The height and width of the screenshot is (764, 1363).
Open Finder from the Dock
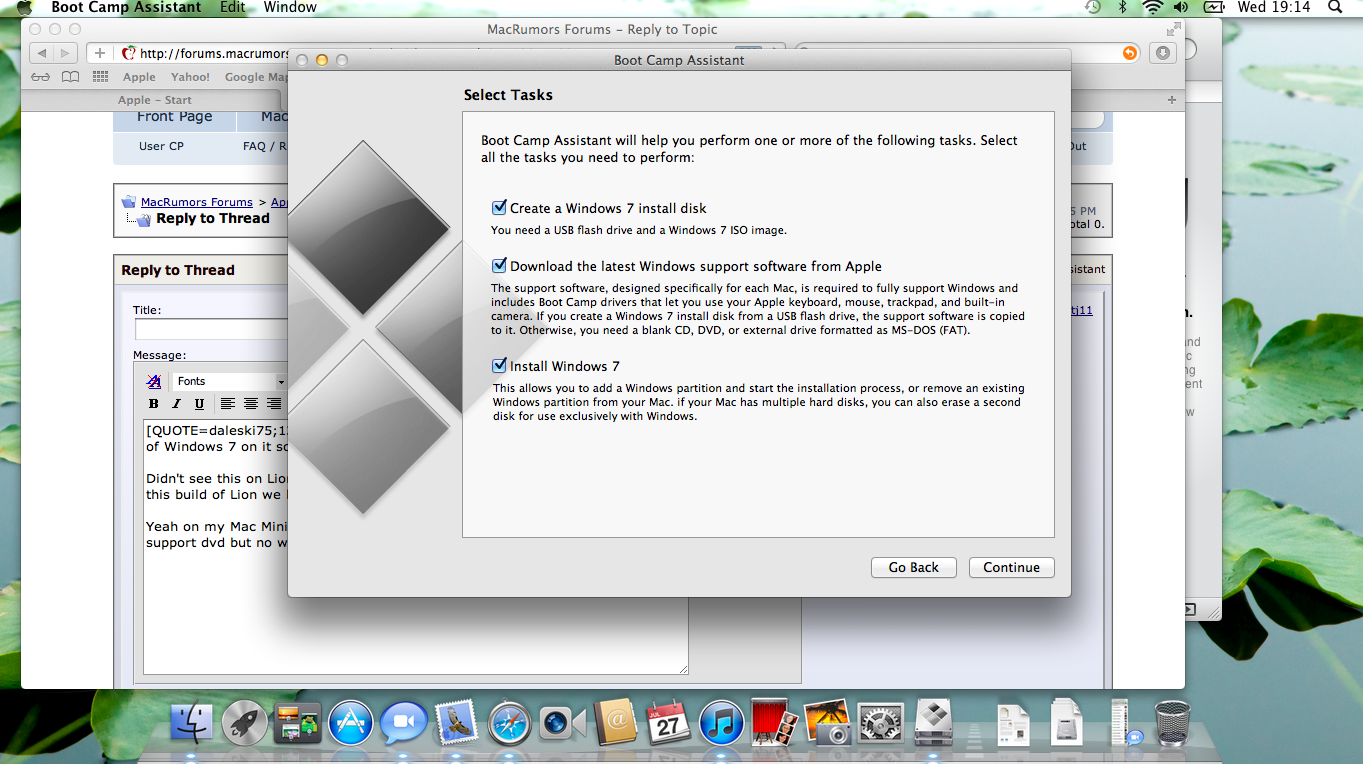click(x=191, y=722)
